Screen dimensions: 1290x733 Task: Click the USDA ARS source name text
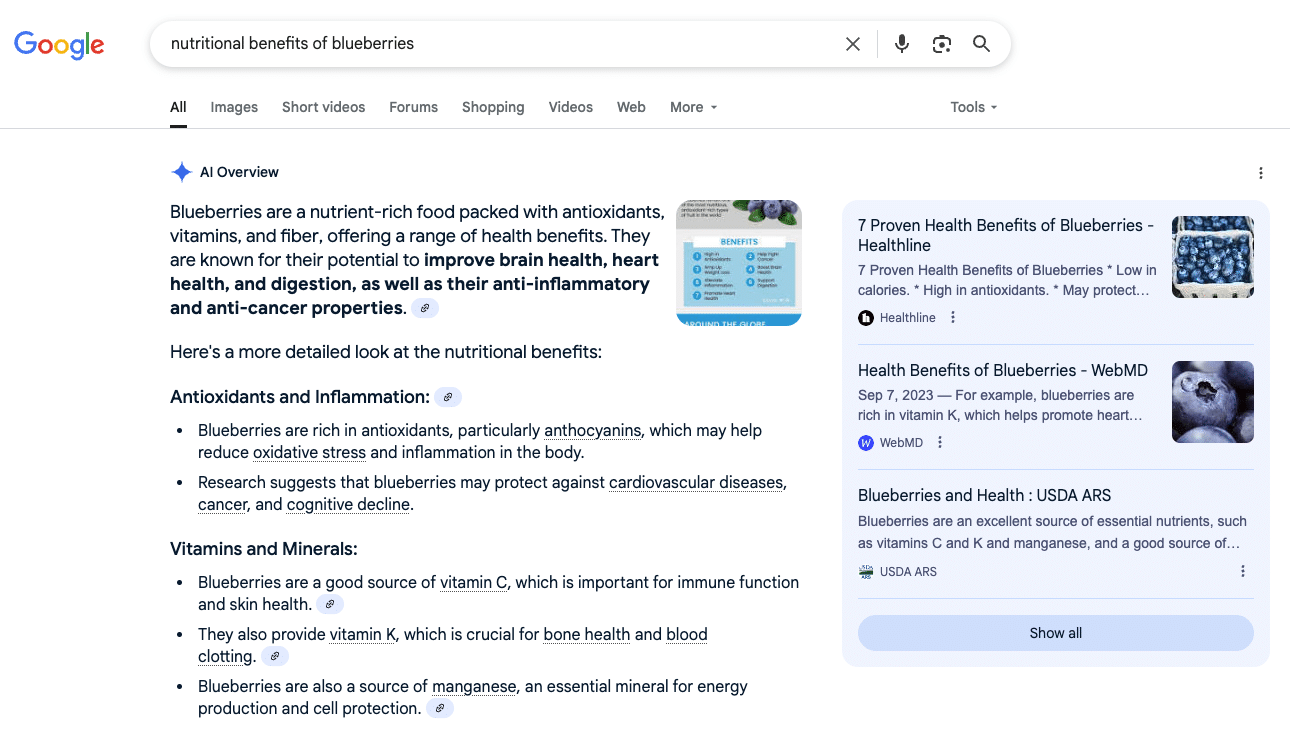click(908, 572)
